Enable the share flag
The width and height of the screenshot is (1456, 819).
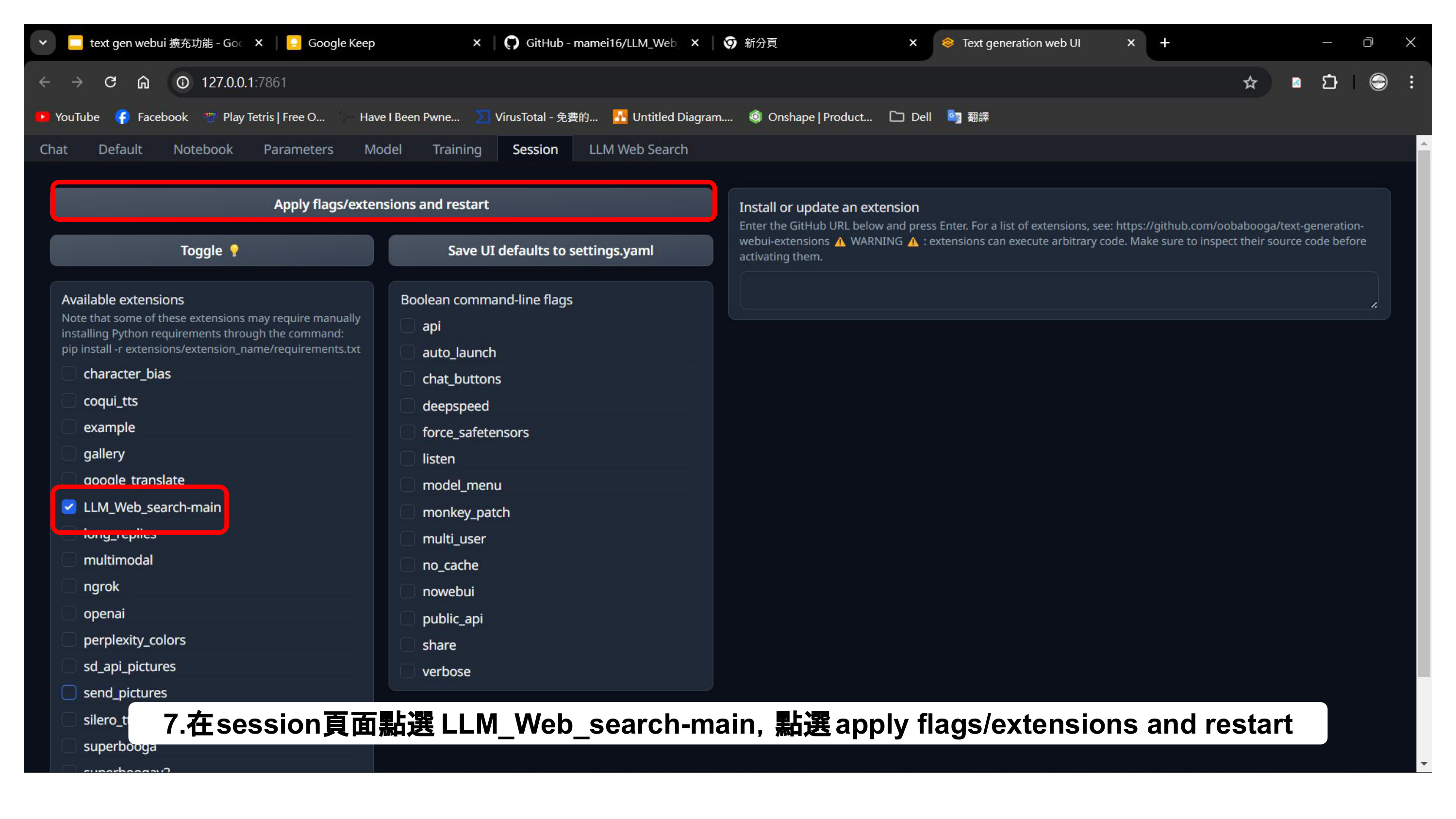(408, 645)
